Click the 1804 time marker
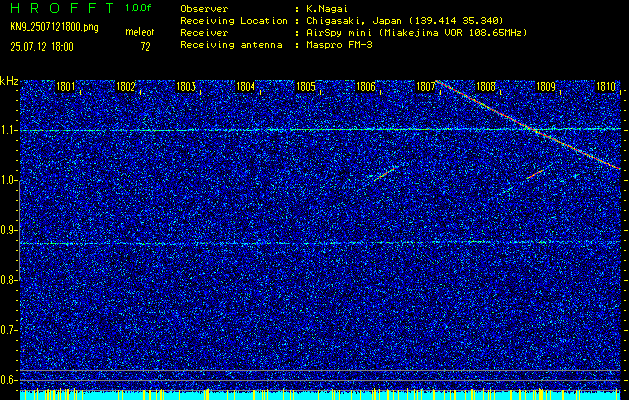This screenshot has height=400, width=629. 246,87
